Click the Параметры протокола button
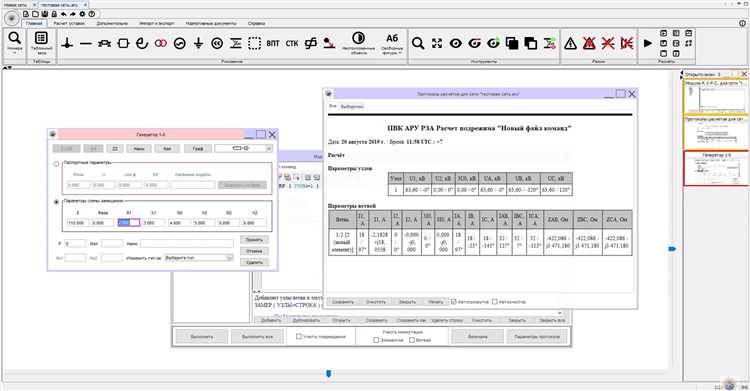The height and width of the screenshot is (391, 750). (x=537, y=336)
